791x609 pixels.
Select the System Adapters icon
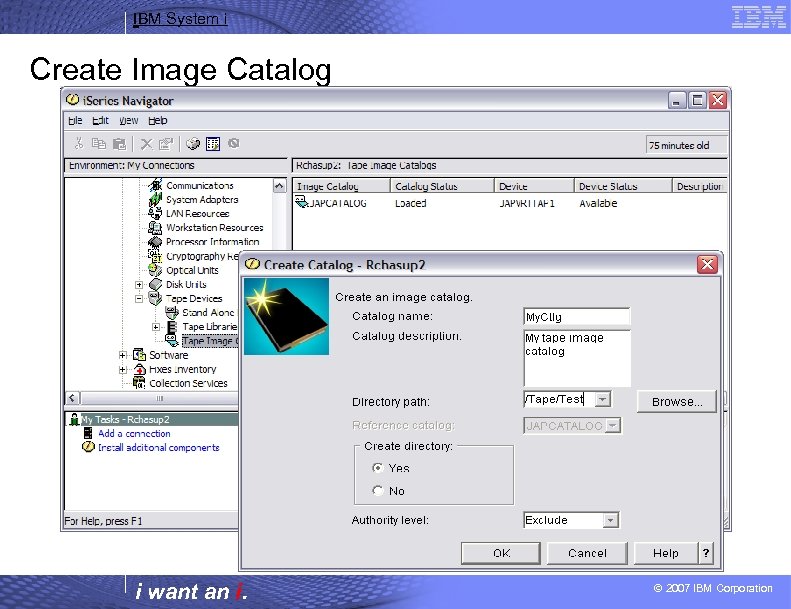click(155, 199)
